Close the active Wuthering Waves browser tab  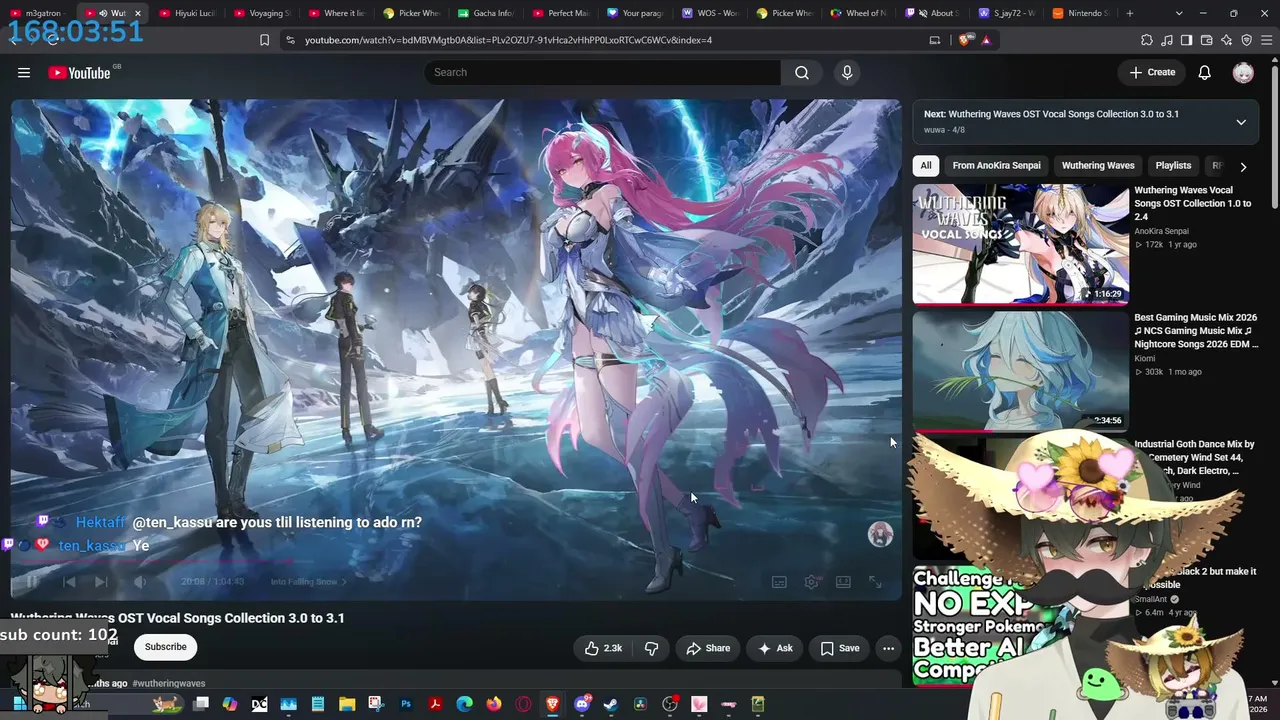(x=137, y=13)
